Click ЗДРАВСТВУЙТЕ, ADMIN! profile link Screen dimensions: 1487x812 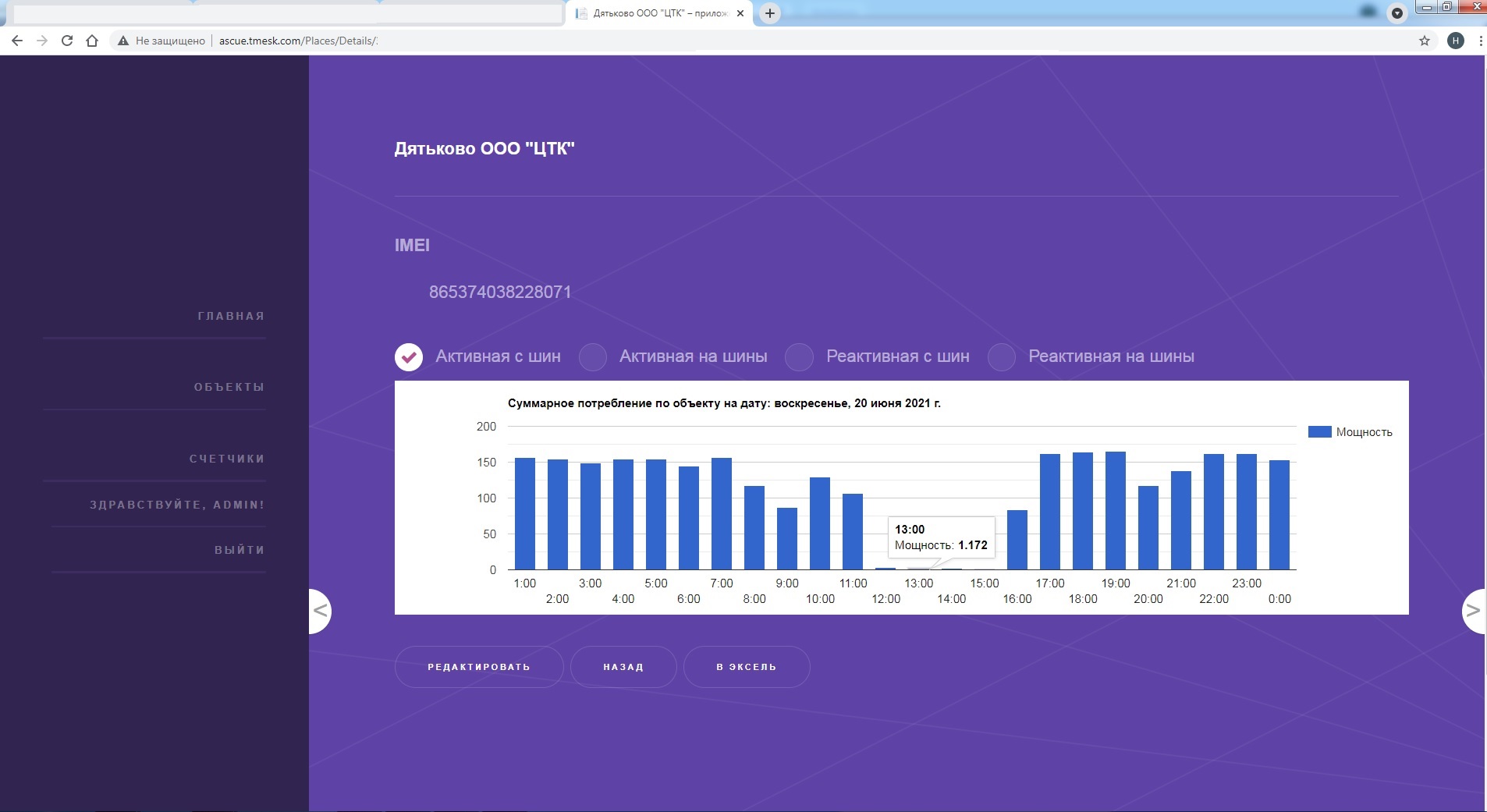[177, 505]
